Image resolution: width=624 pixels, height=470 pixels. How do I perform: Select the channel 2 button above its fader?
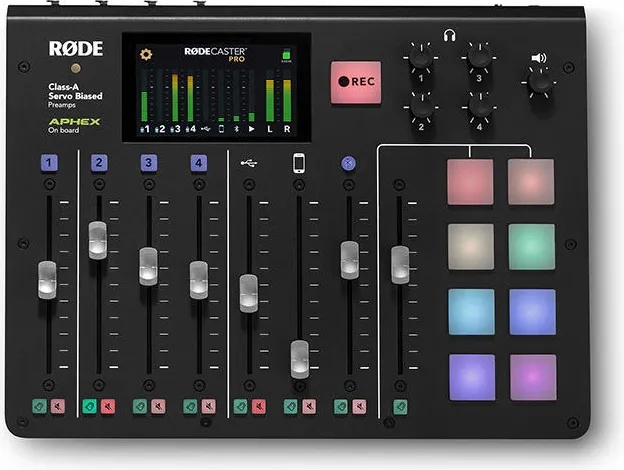tap(99, 162)
